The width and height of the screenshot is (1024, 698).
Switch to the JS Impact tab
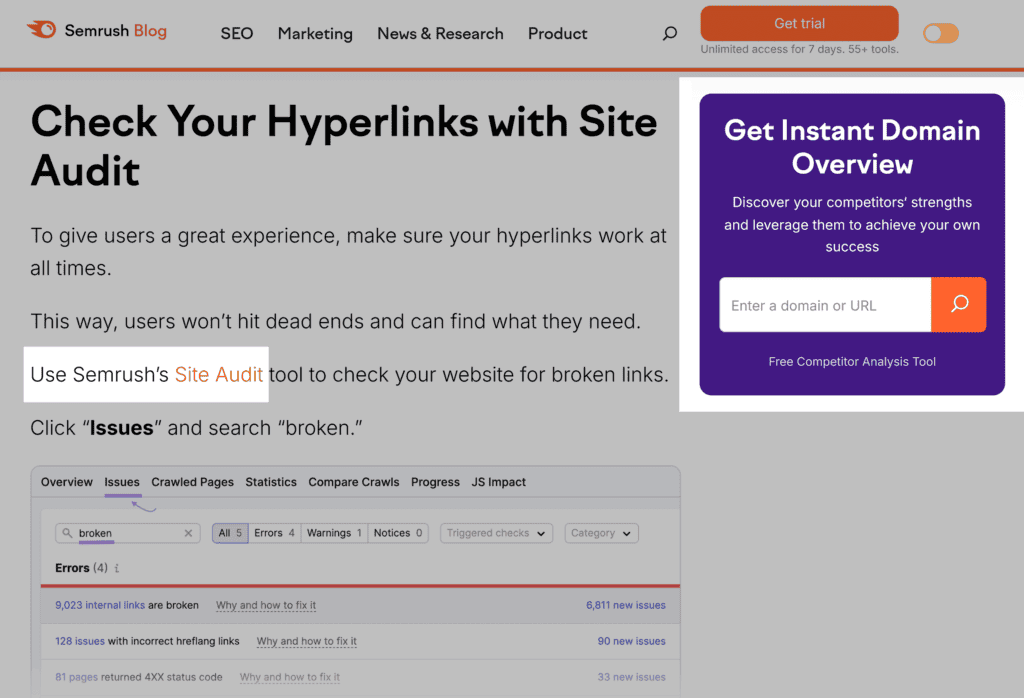coord(498,482)
